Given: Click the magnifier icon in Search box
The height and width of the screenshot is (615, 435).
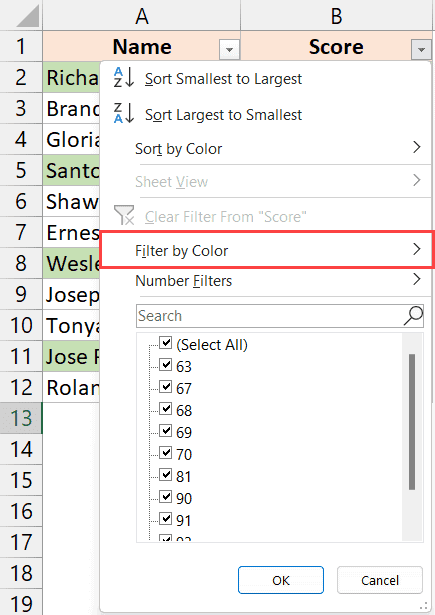Looking at the screenshot, I should (x=413, y=316).
